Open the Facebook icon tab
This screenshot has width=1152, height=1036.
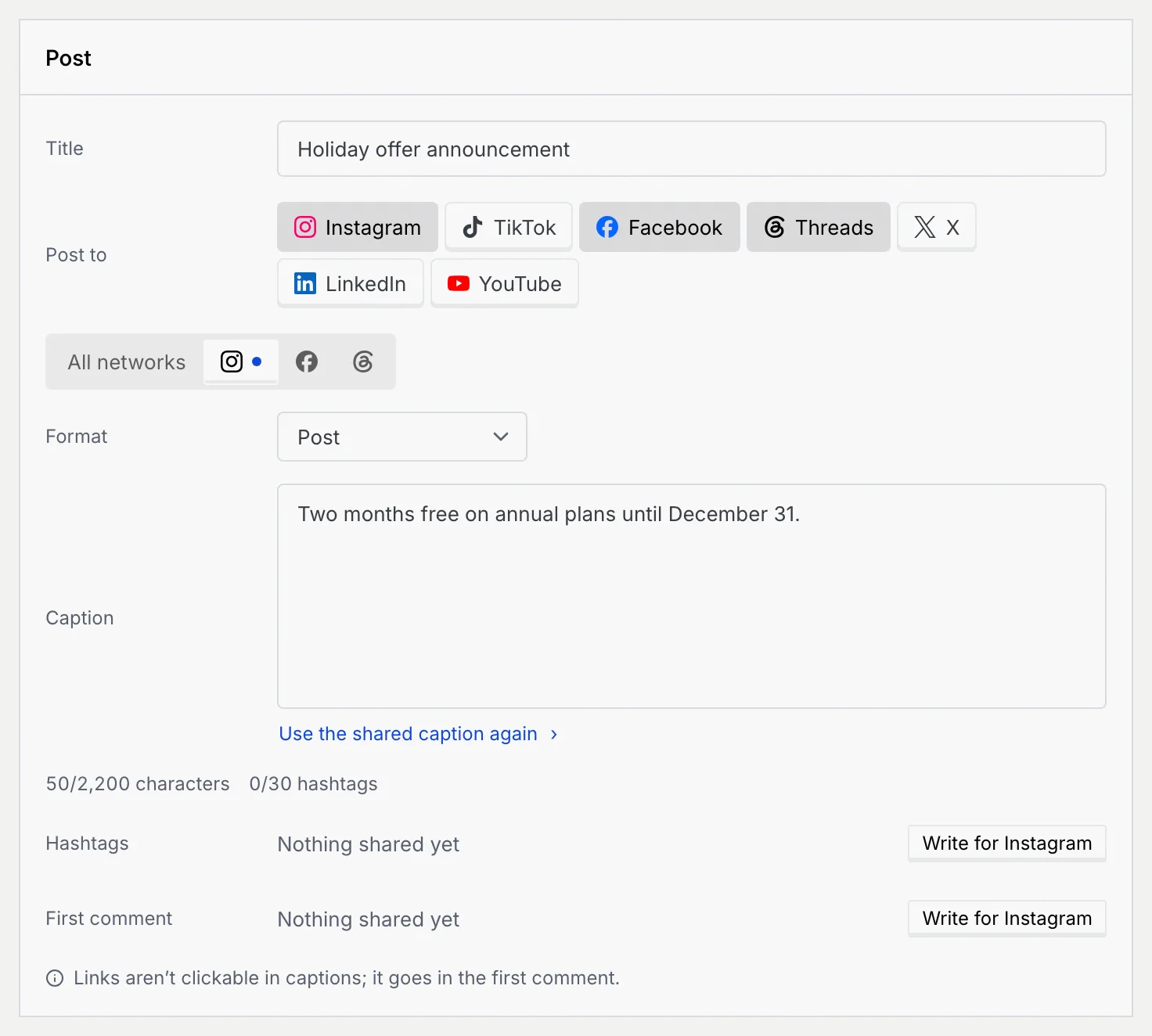[307, 362]
